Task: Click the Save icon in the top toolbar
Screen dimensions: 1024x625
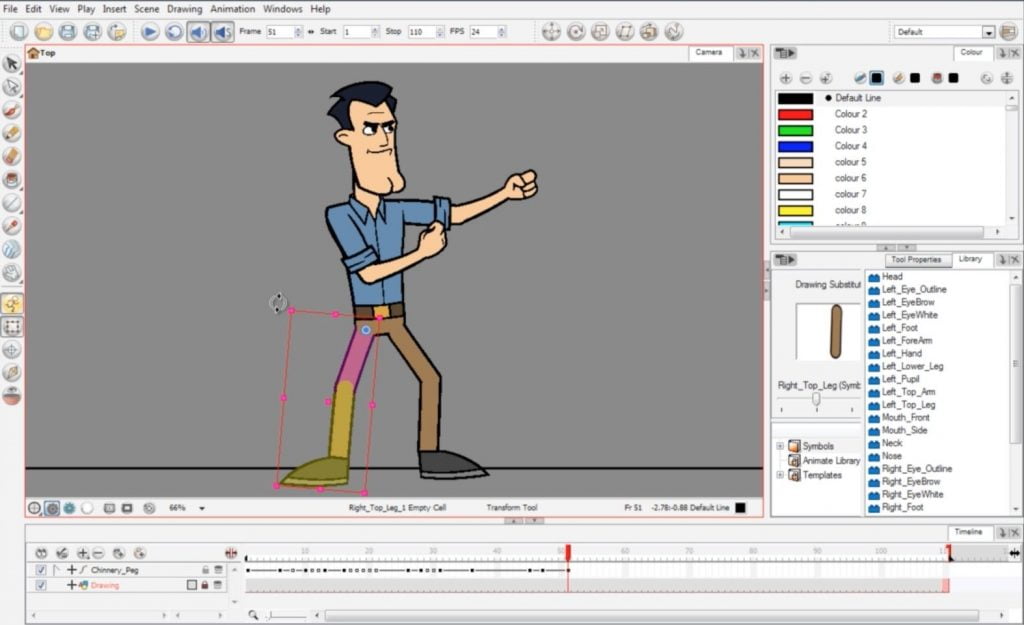Action: coord(66,31)
